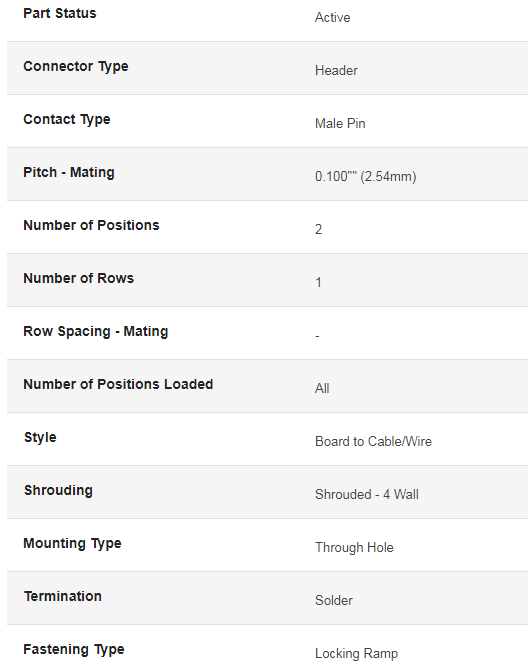Click the Number of Positions Loaded label

[118, 384]
